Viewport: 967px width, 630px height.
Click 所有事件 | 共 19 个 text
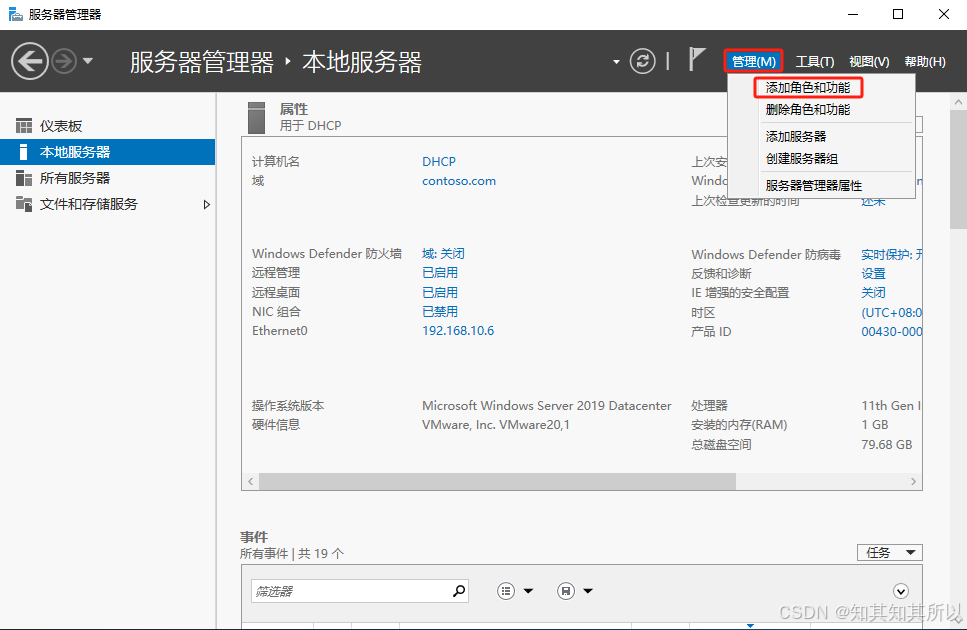coord(292,554)
